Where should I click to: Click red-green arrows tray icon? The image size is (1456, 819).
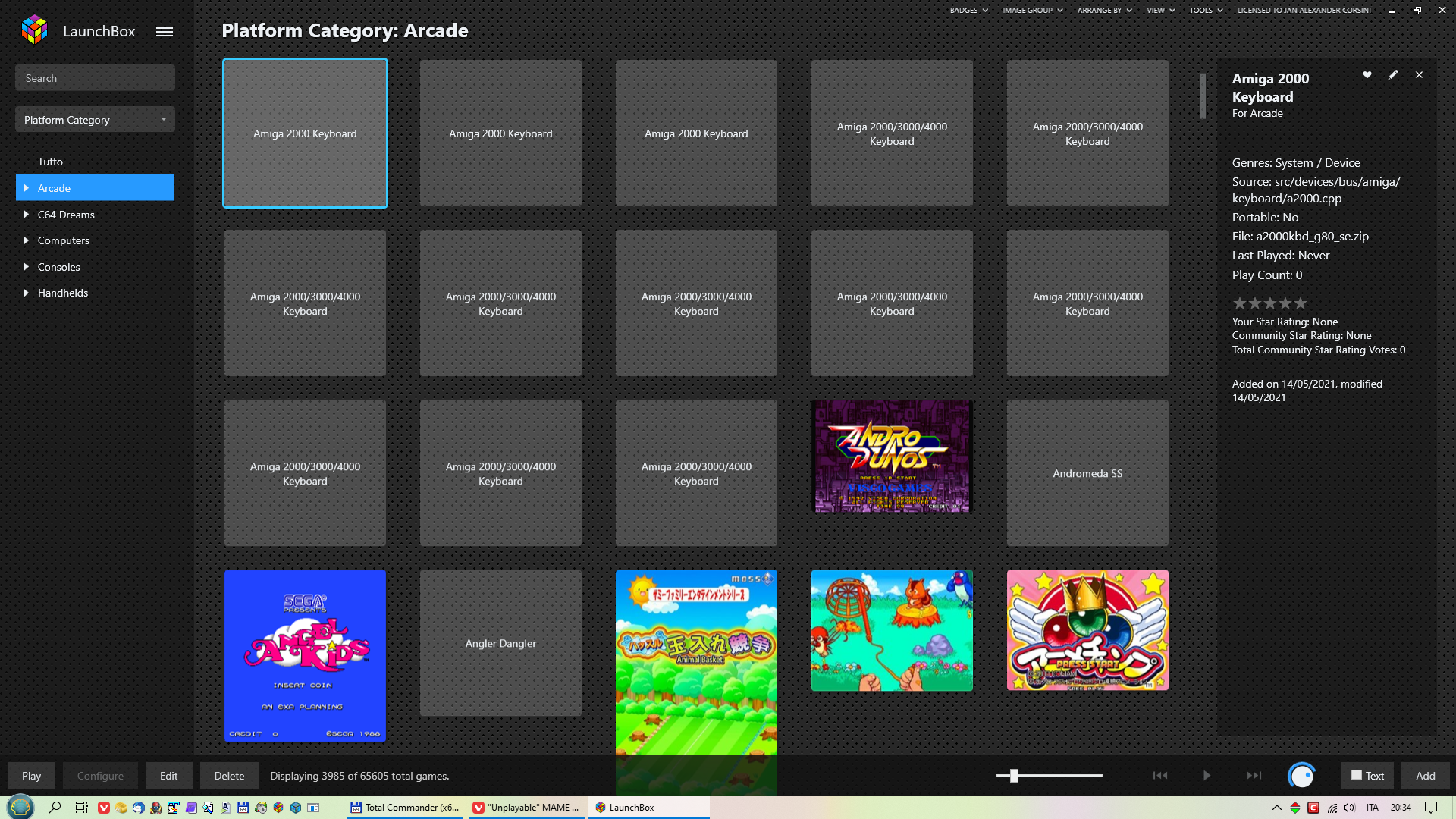pyautogui.click(x=1295, y=808)
